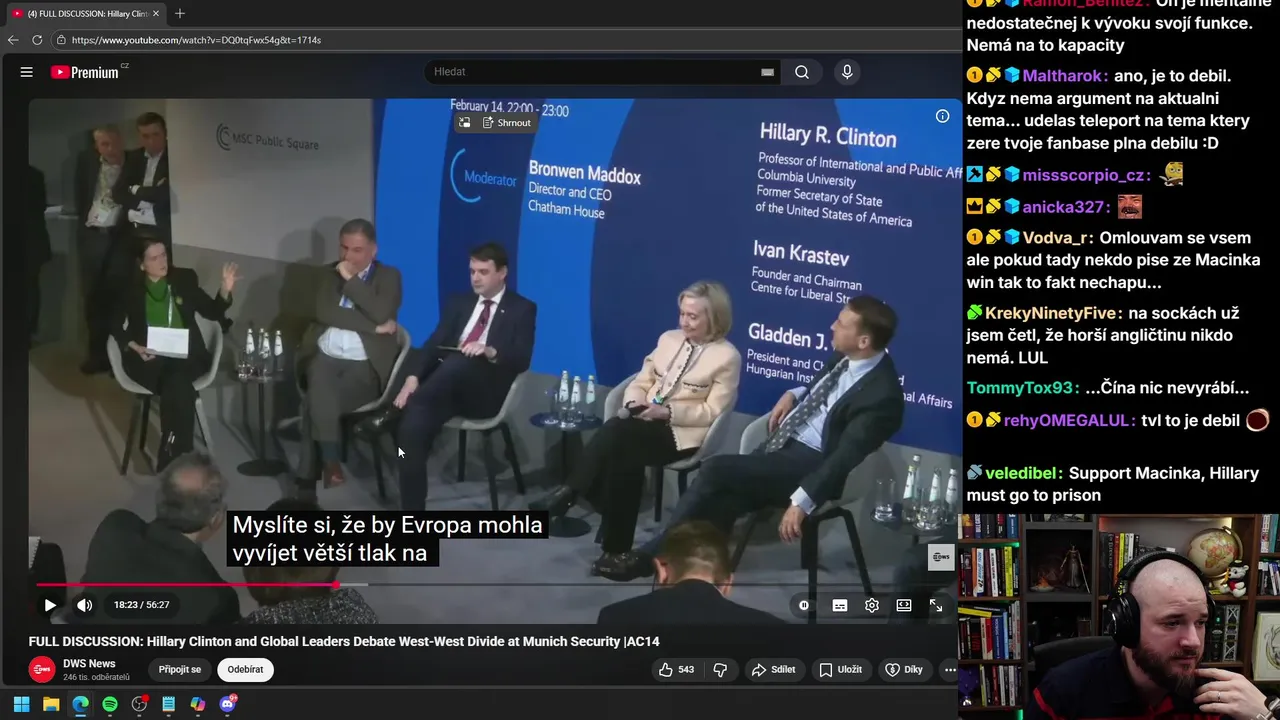Switch to theater mode
The height and width of the screenshot is (720, 1280).
tap(904, 605)
